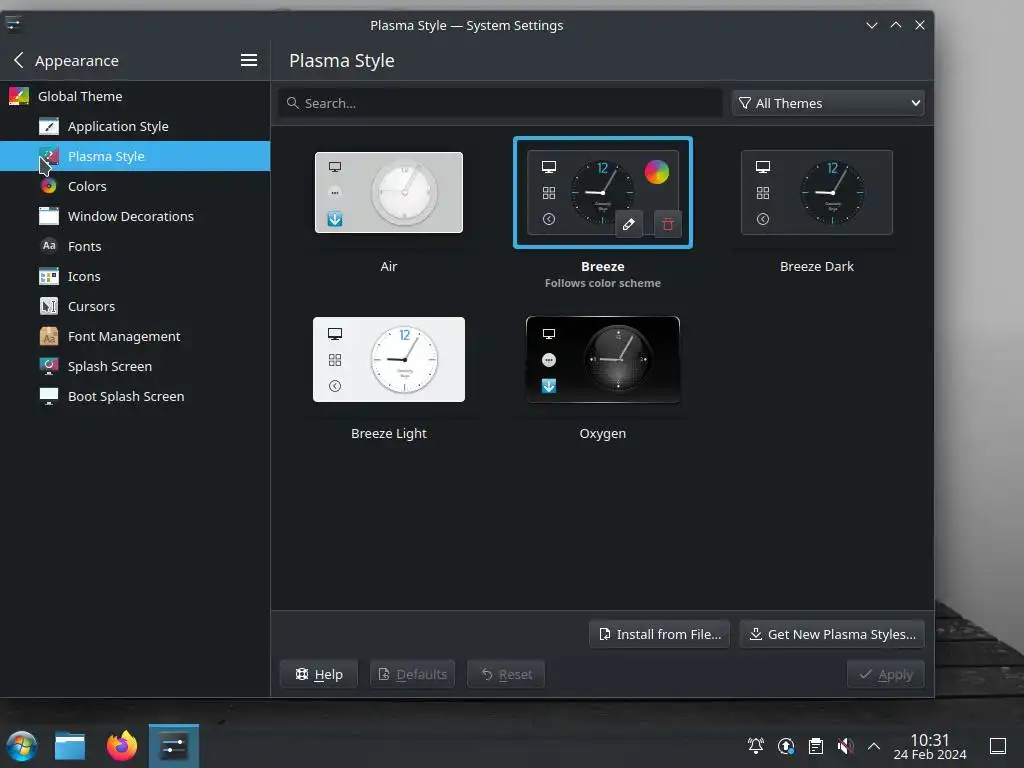Image resolution: width=1024 pixels, height=768 pixels.
Task: Click the Oxygen theme name label
Action: [602, 434]
